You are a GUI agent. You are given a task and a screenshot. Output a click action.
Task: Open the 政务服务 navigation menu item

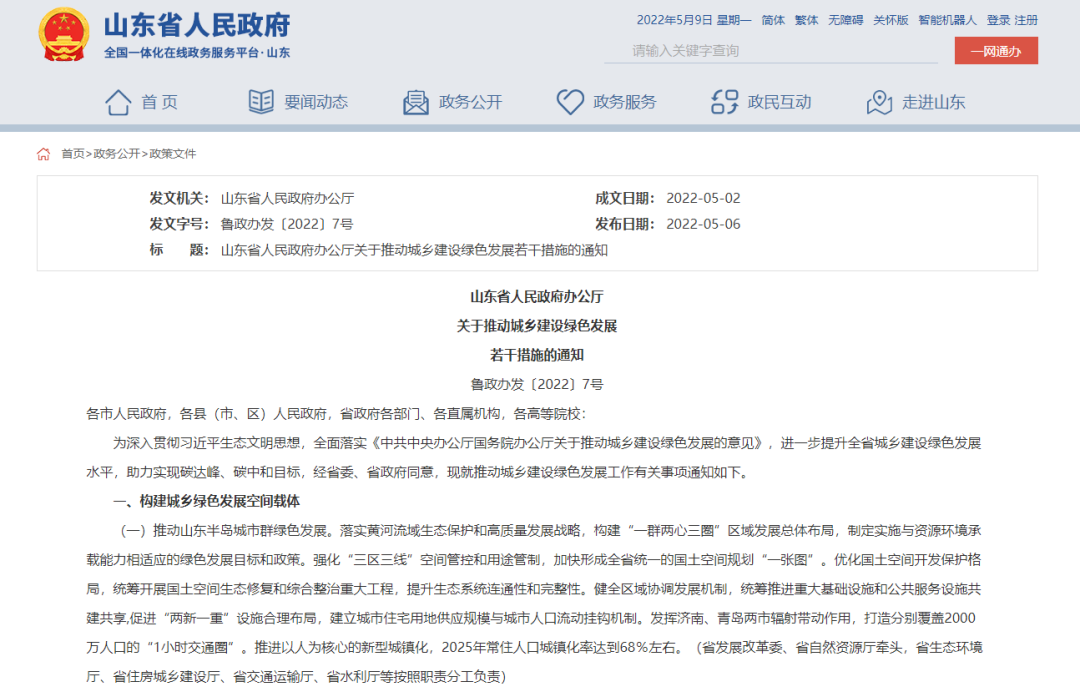[x=625, y=102]
